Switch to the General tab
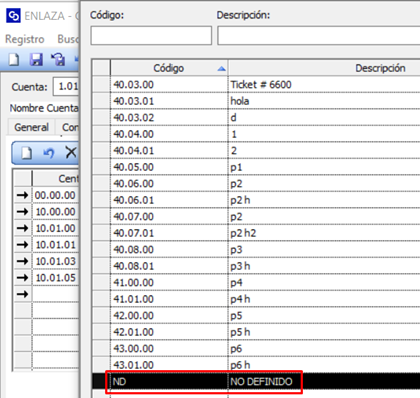This screenshot has width=420, height=398. (x=31, y=127)
